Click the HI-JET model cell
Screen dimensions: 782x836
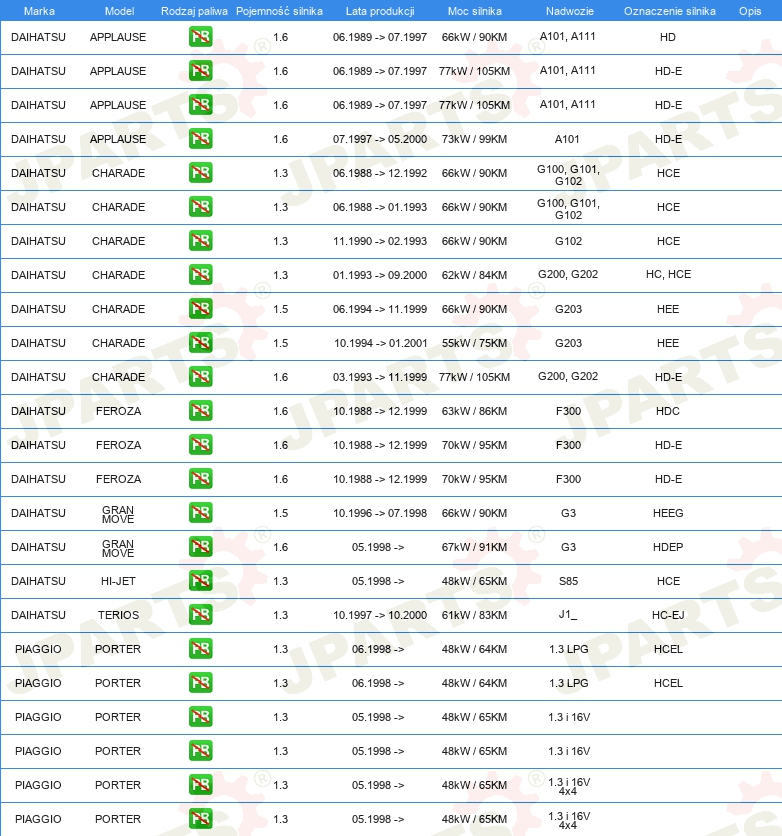pos(118,581)
